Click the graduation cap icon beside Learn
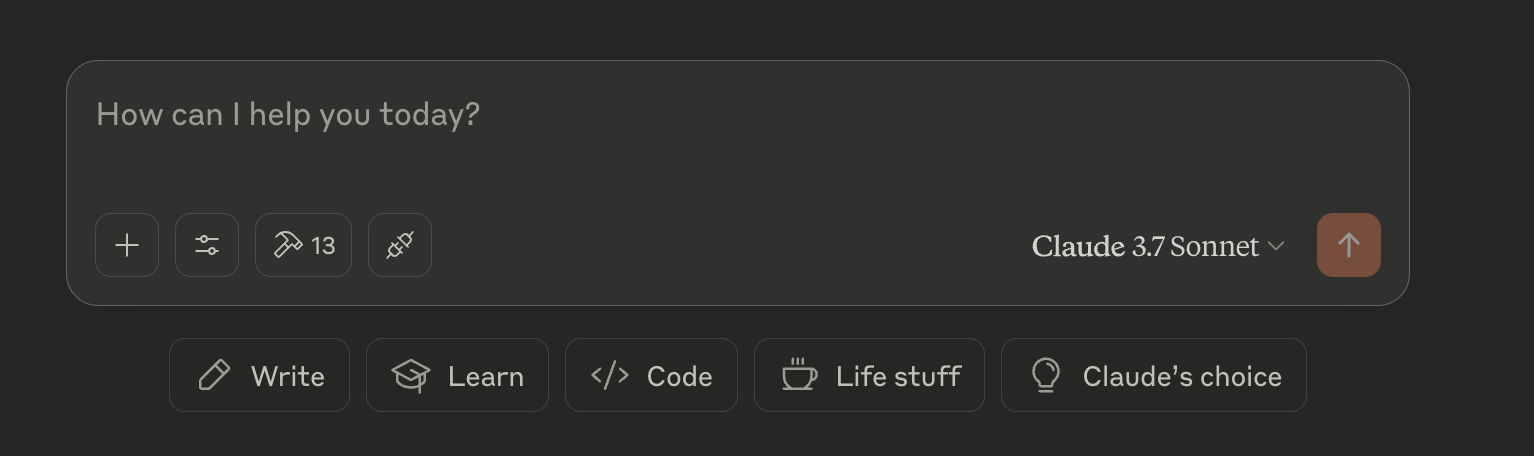1534x456 pixels. point(411,376)
